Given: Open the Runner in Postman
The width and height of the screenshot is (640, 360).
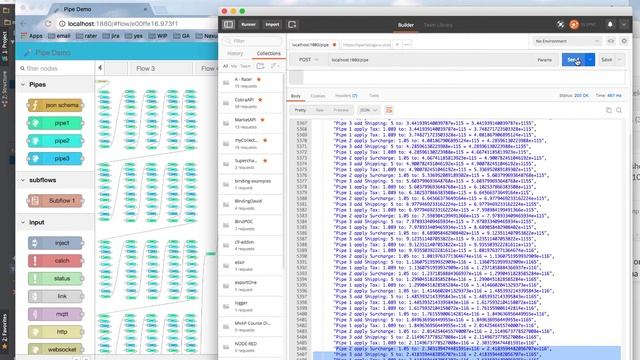Looking at the screenshot, I should click(248, 24).
